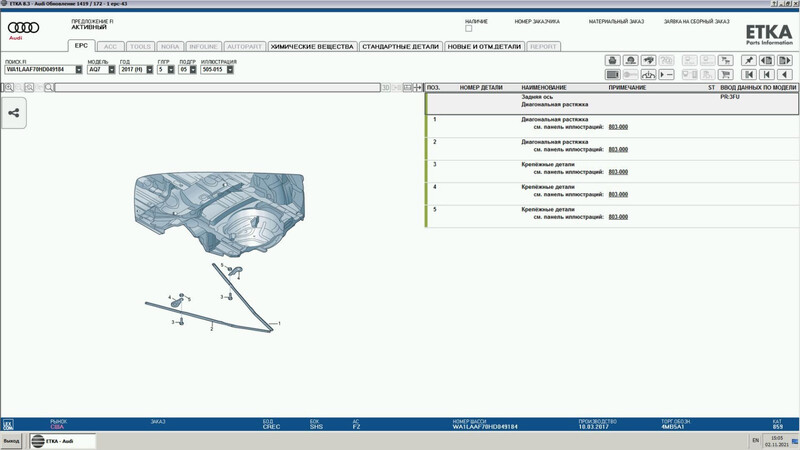Click the order tree cart icon
The height and width of the screenshot is (450, 800).
tap(726, 60)
